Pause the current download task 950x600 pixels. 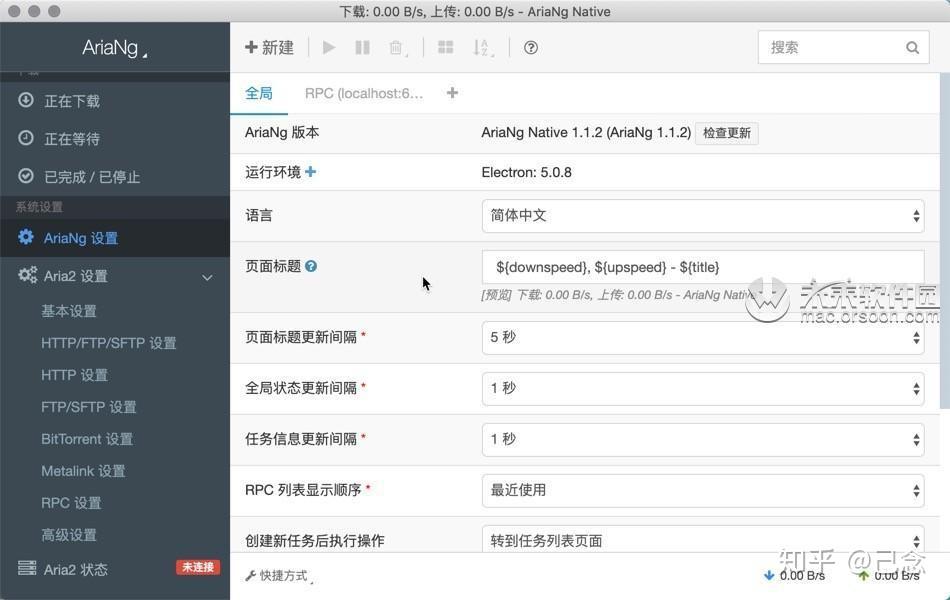click(362, 47)
